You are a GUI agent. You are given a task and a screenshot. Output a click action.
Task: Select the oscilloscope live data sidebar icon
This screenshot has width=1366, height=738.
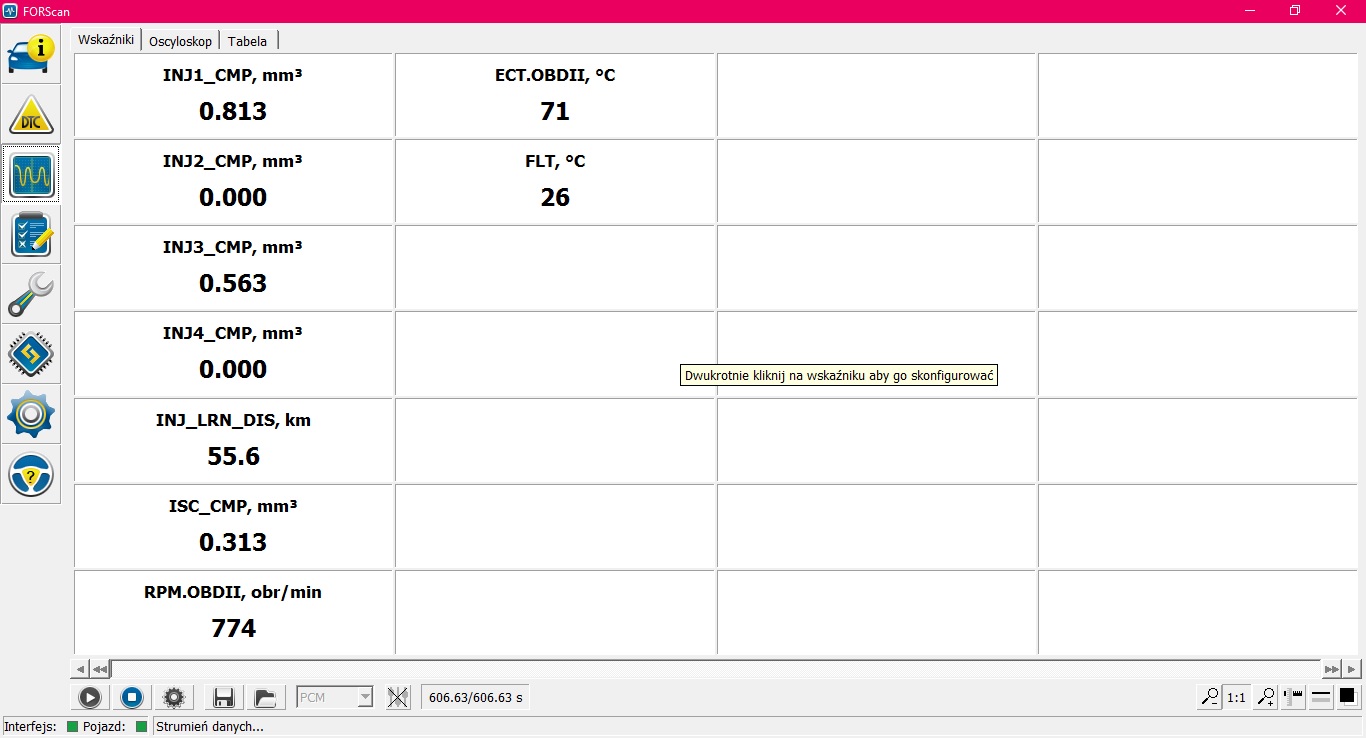click(31, 175)
